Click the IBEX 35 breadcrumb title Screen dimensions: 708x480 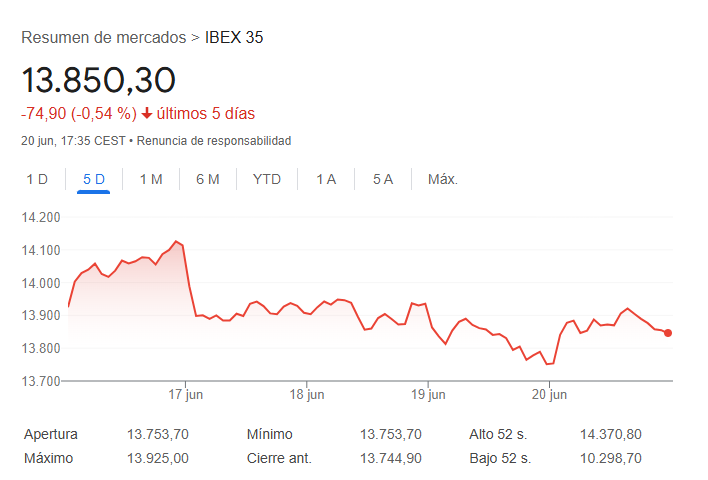click(234, 38)
